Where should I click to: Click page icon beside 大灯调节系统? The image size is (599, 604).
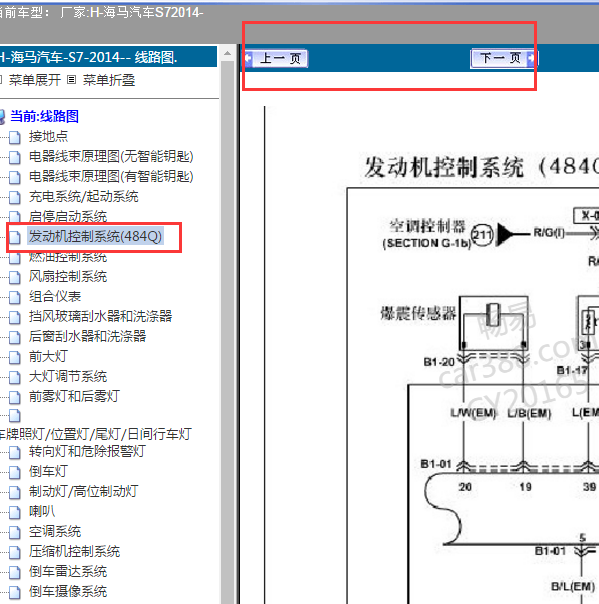click(15, 378)
